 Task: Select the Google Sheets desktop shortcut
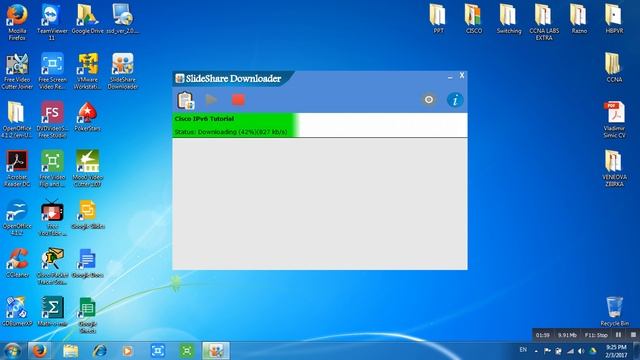(x=87, y=315)
